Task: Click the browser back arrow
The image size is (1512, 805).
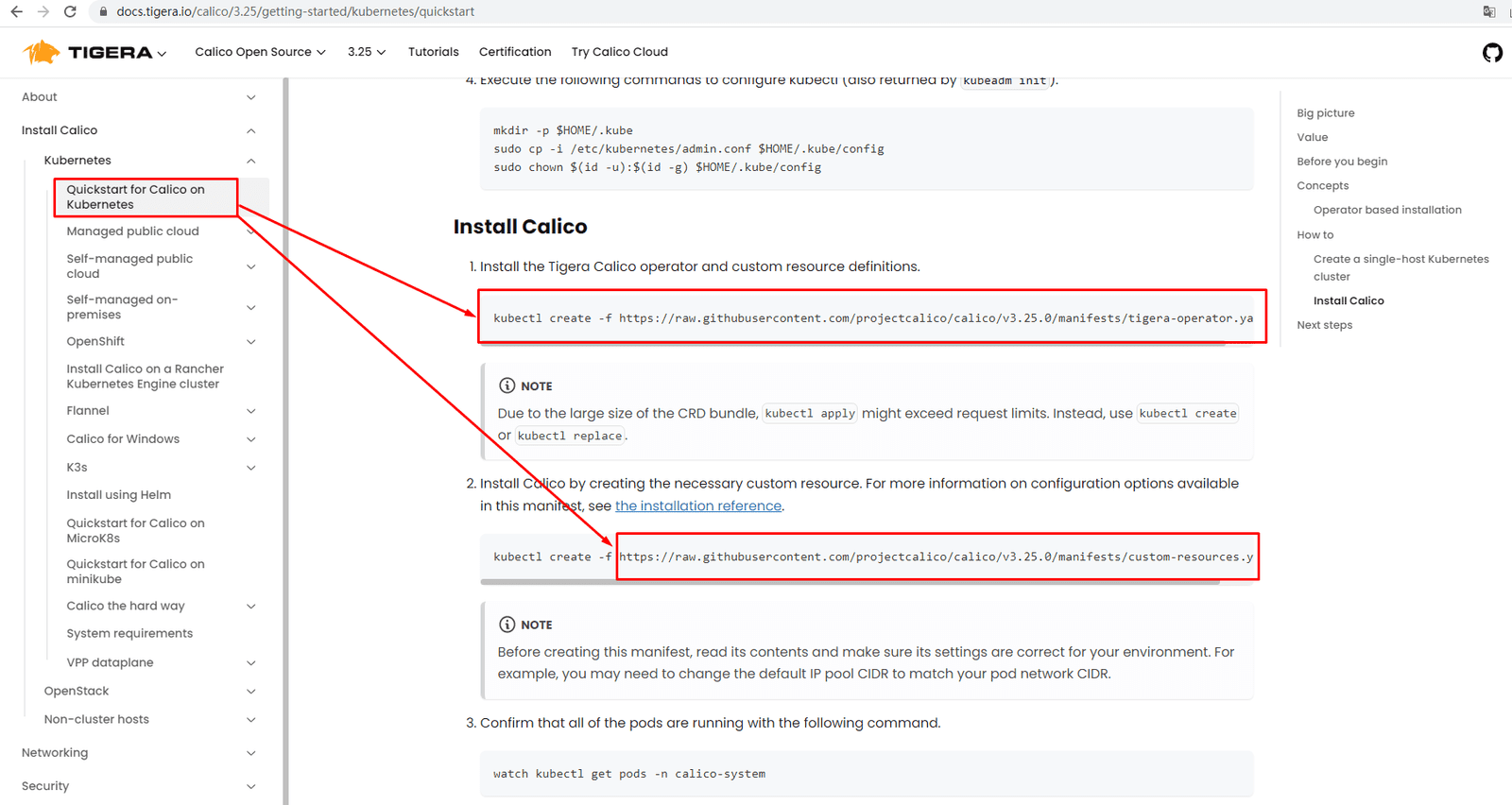Action: coord(16,11)
